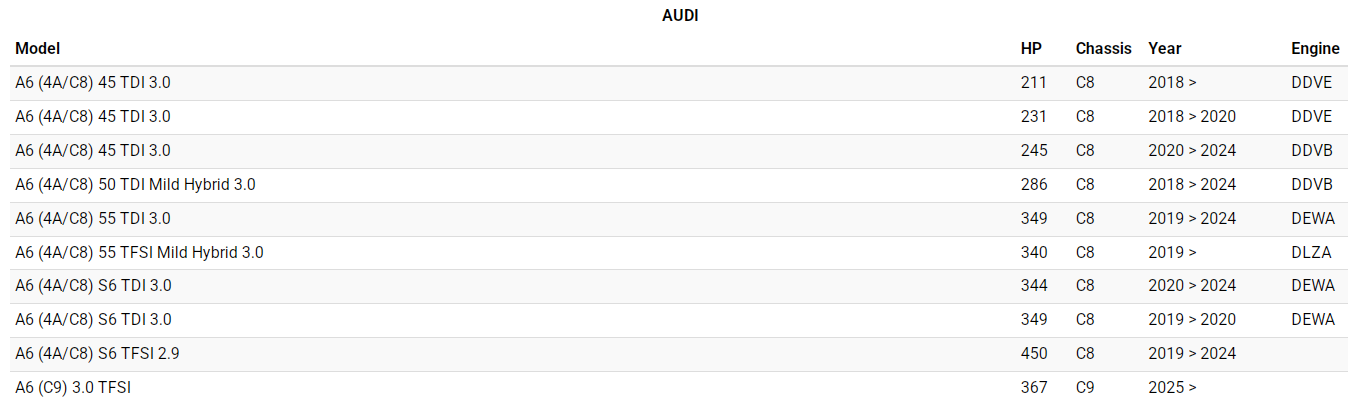
Task: Click the "2025 >" year cell
Action: click(1172, 387)
